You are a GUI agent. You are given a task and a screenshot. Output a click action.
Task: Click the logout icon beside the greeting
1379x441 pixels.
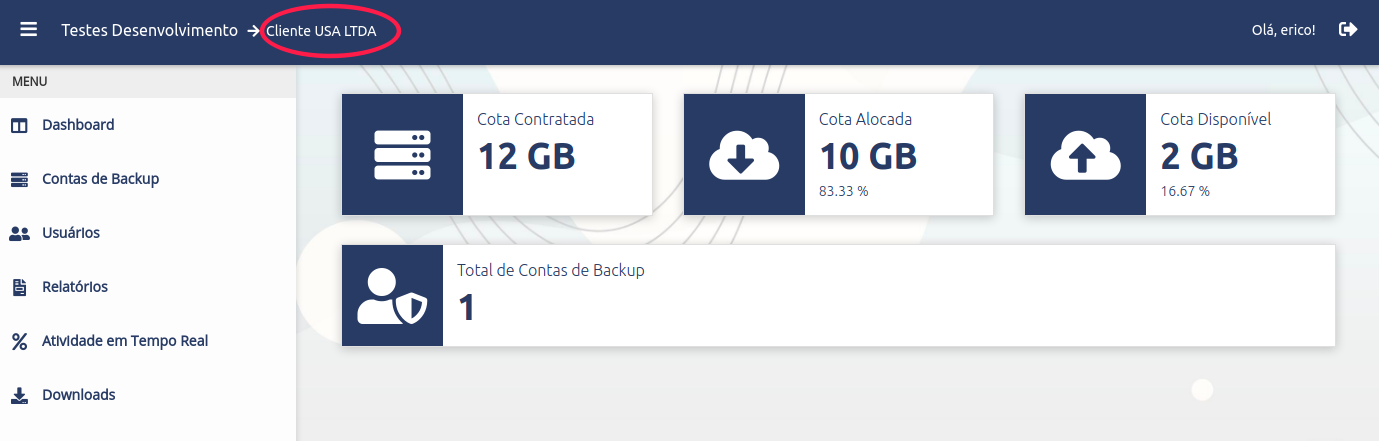point(1348,30)
